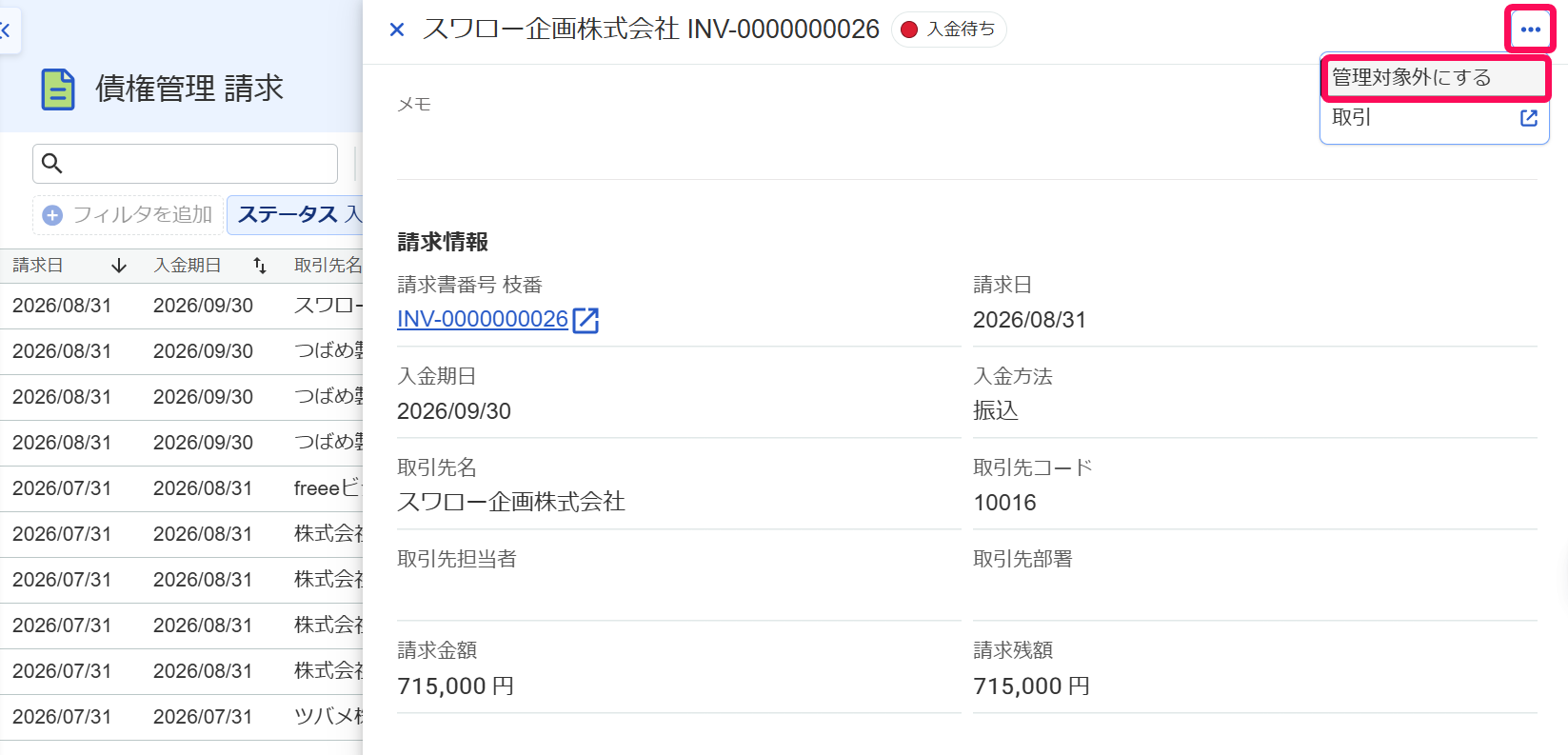
Task: Click the red 入金待ち status badge
Action: 948,30
